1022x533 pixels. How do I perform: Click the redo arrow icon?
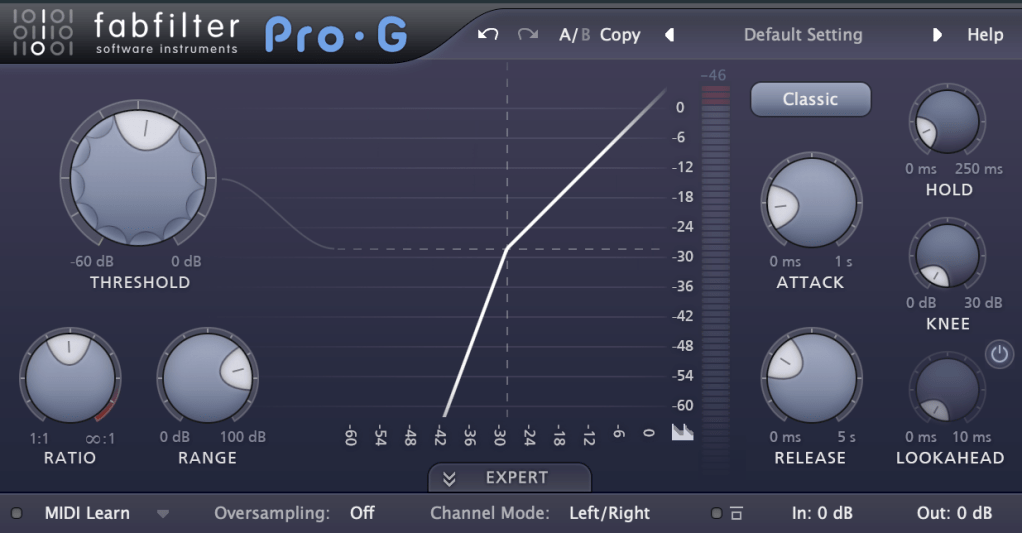coord(527,35)
